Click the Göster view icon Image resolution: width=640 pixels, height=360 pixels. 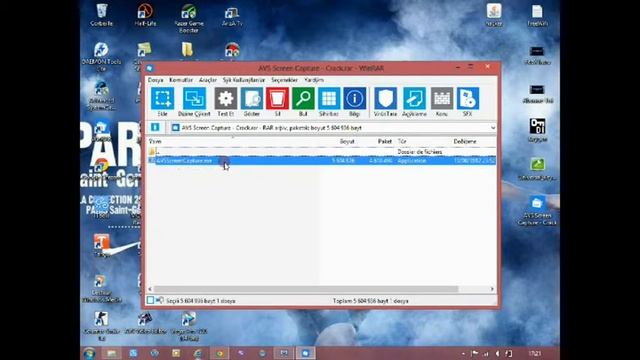tap(252, 98)
